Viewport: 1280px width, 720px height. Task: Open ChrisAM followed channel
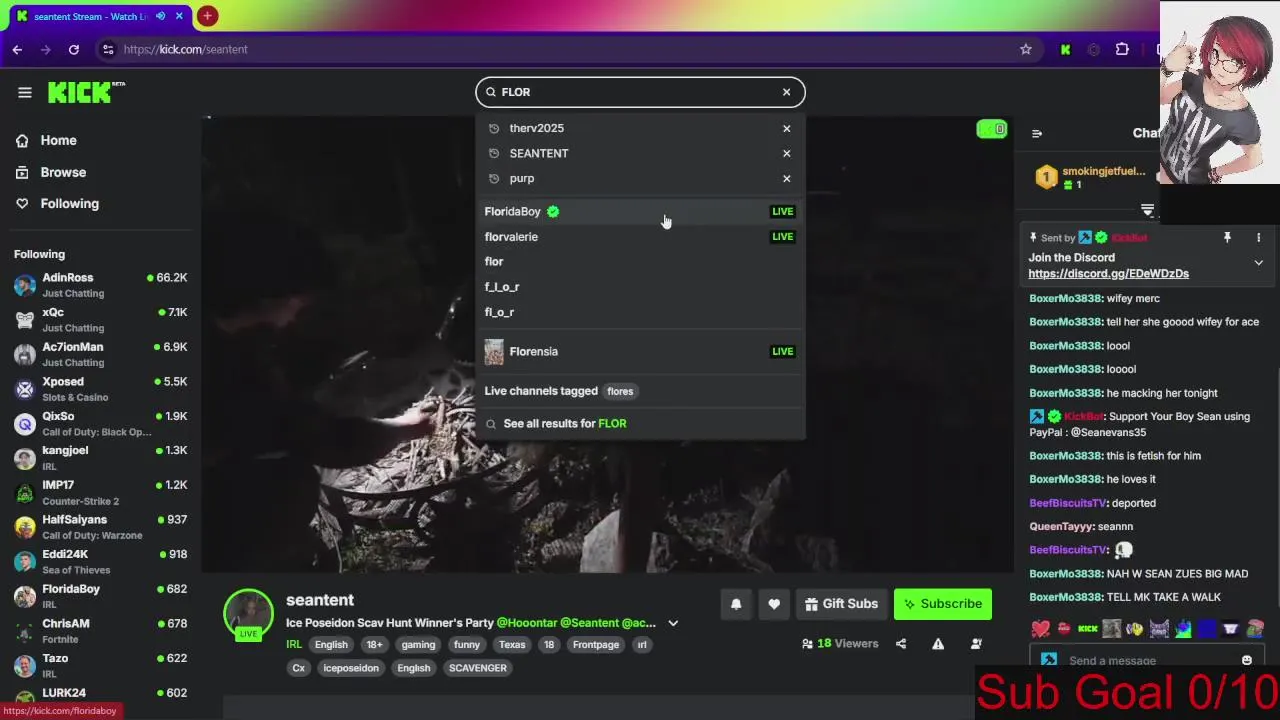click(x=100, y=631)
